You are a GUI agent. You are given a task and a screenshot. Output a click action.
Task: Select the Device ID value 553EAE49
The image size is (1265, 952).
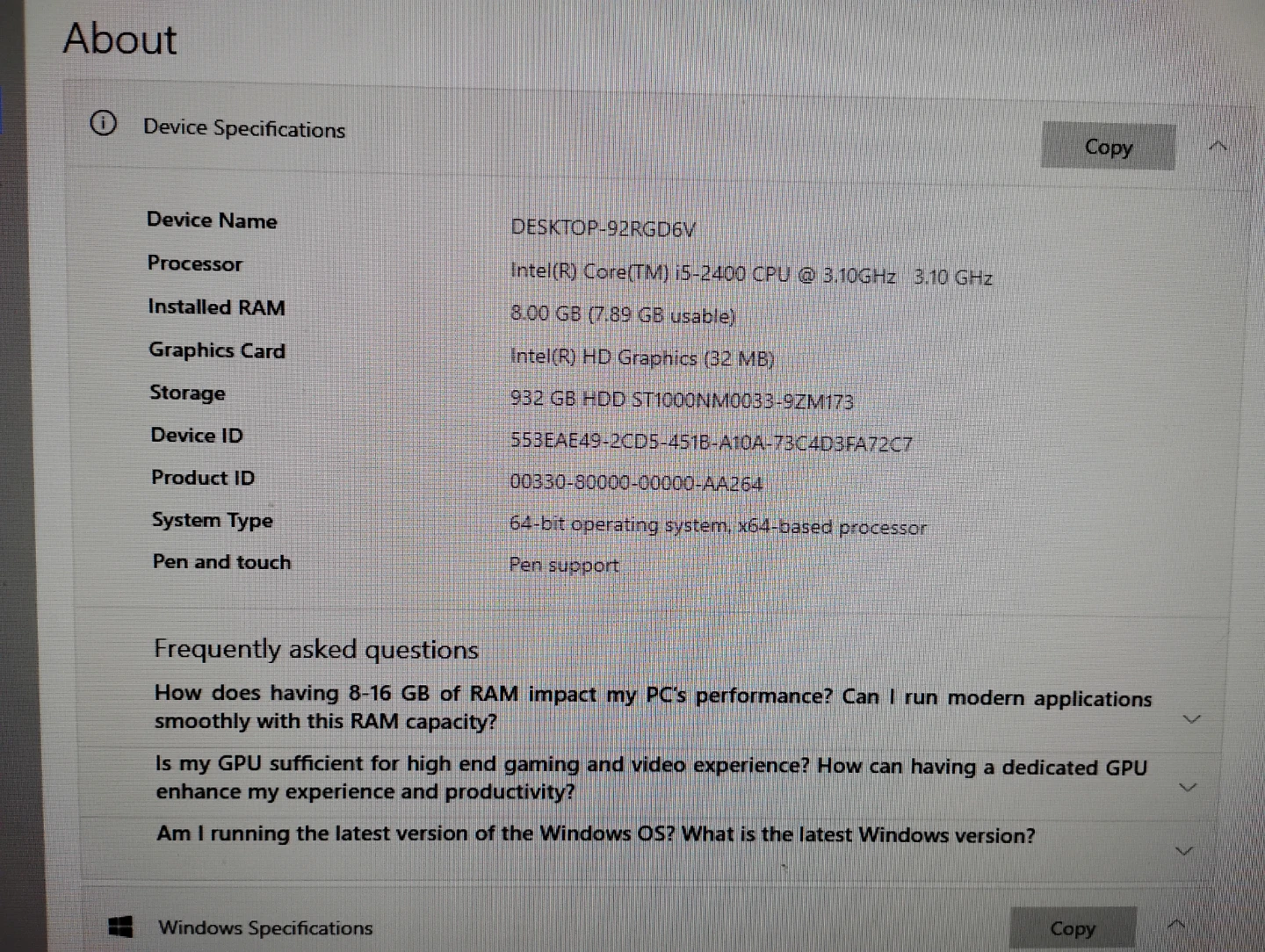(711, 442)
